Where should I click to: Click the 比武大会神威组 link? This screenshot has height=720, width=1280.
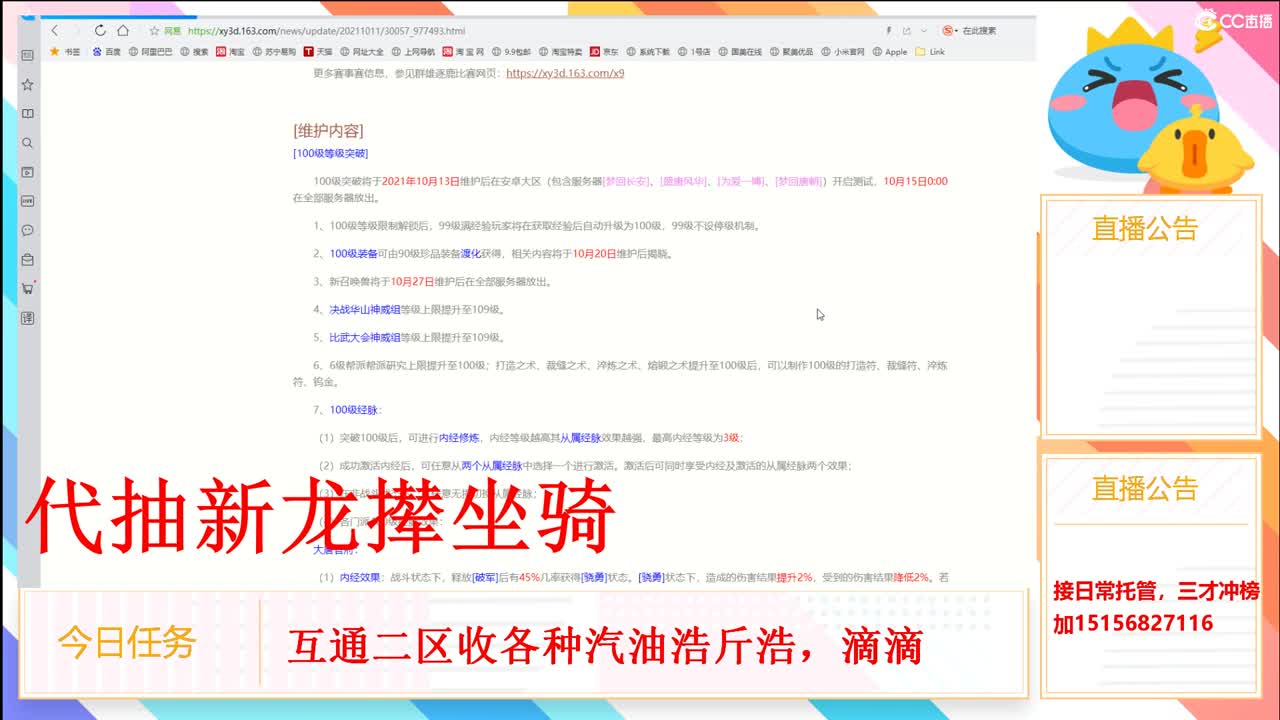tap(365, 337)
